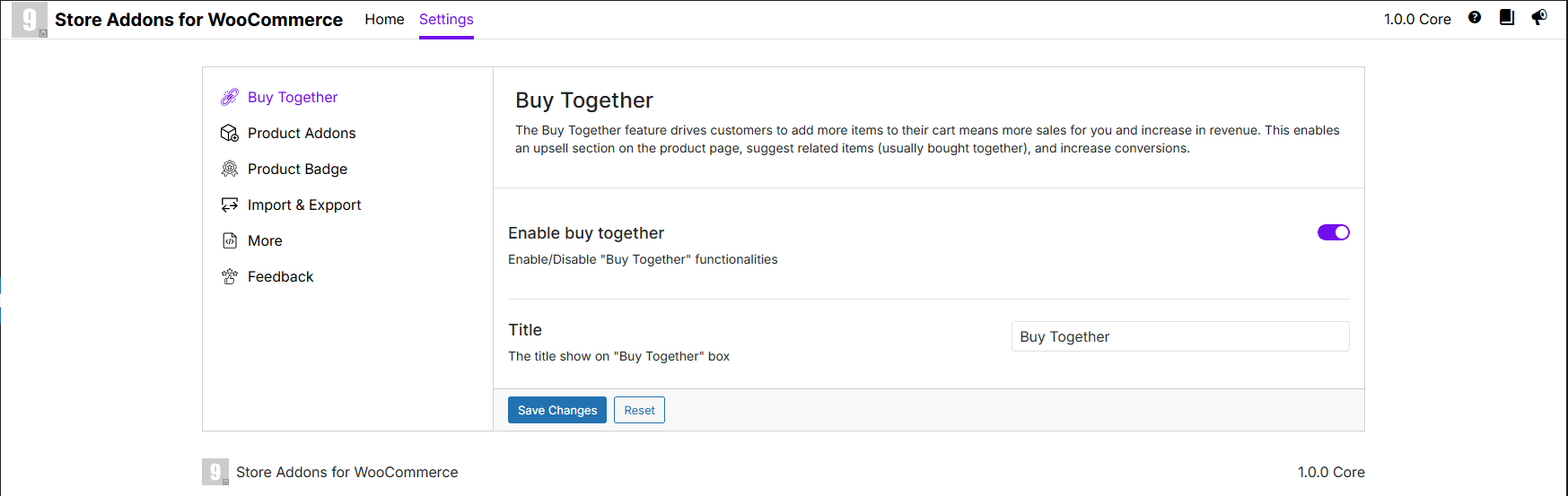Screen dimensions: 1568x496
Task: Click the Product Addons box icon
Action: pyautogui.click(x=230, y=133)
